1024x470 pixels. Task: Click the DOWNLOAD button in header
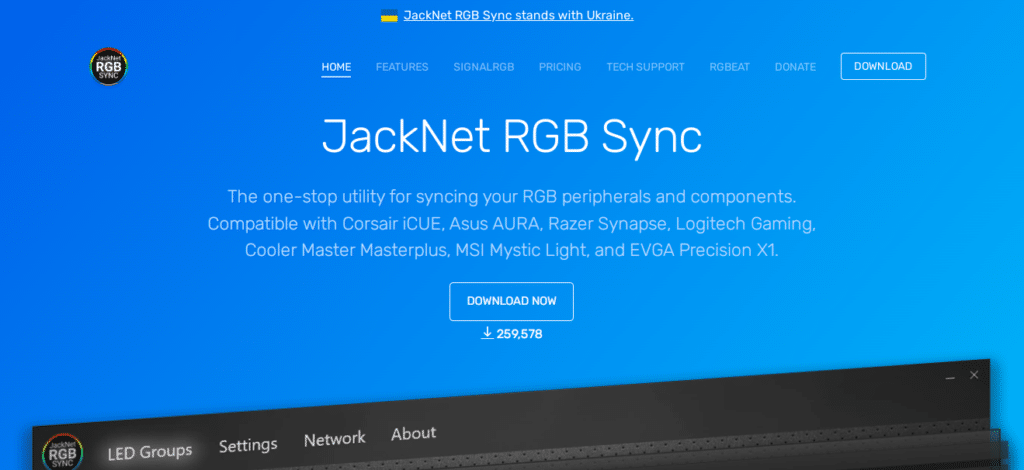click(883, 67)
